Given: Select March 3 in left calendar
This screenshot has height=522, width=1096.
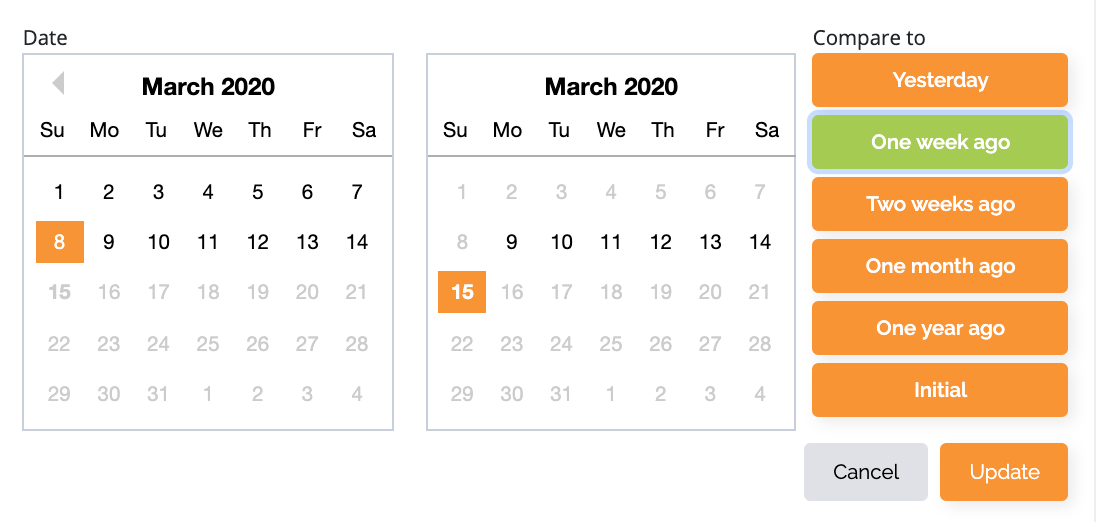Looking at the screenshot, I should pyautogui.click(x=159, y=192).
